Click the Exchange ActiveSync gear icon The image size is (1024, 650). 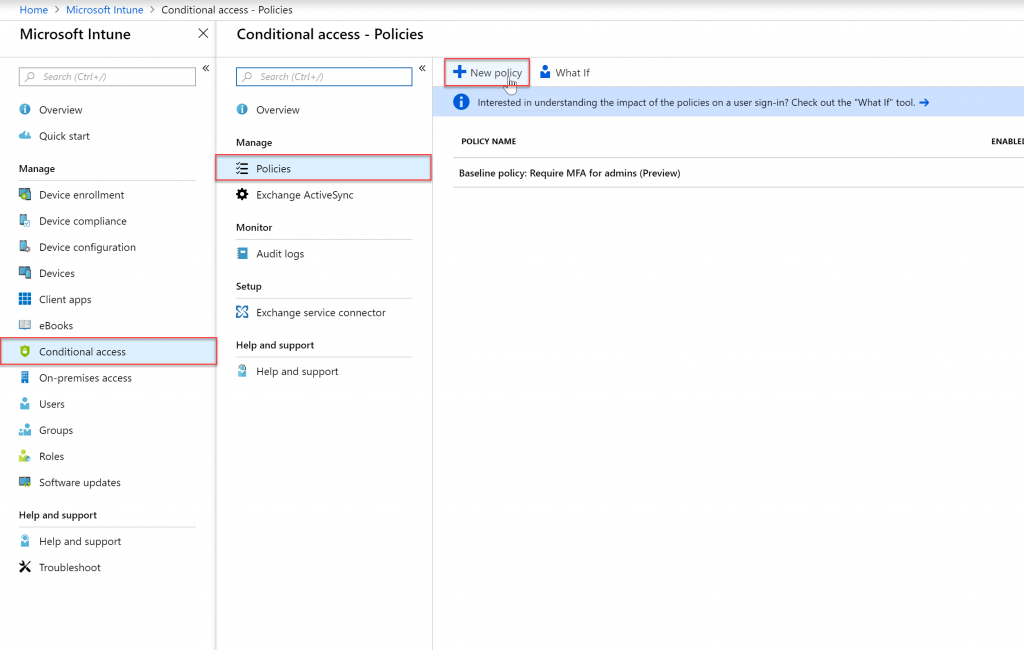click(x=242, y=194)
